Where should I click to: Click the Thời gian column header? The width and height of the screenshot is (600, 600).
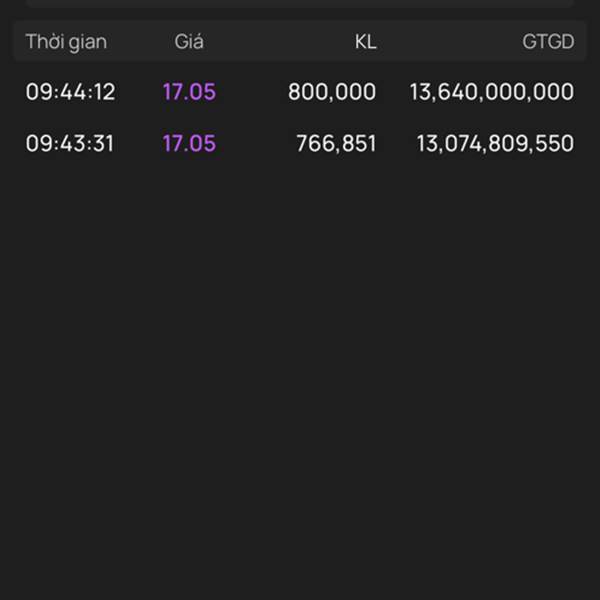tap(66, 42)
